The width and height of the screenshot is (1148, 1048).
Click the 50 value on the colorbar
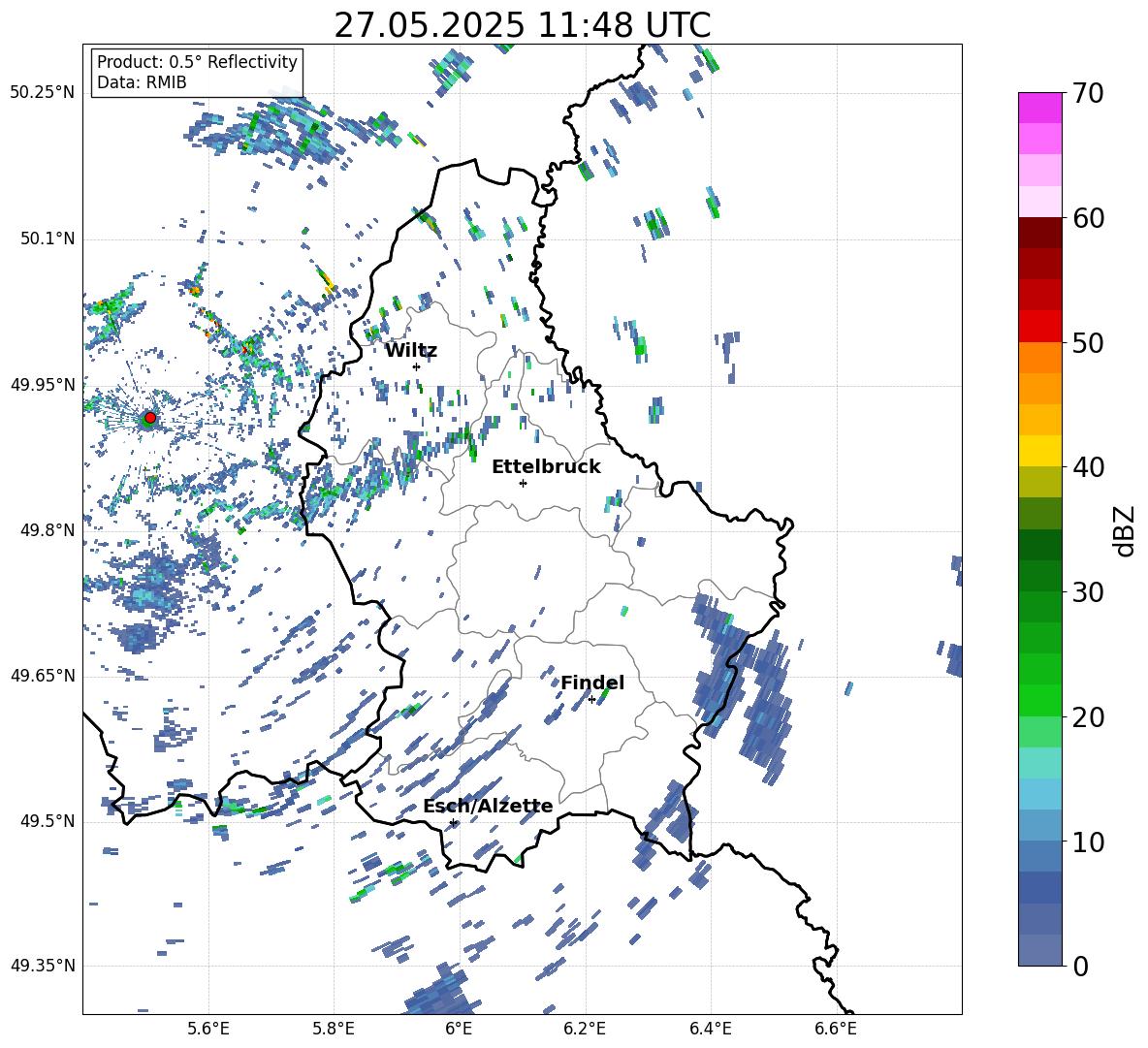click(x=1087, y=342)
